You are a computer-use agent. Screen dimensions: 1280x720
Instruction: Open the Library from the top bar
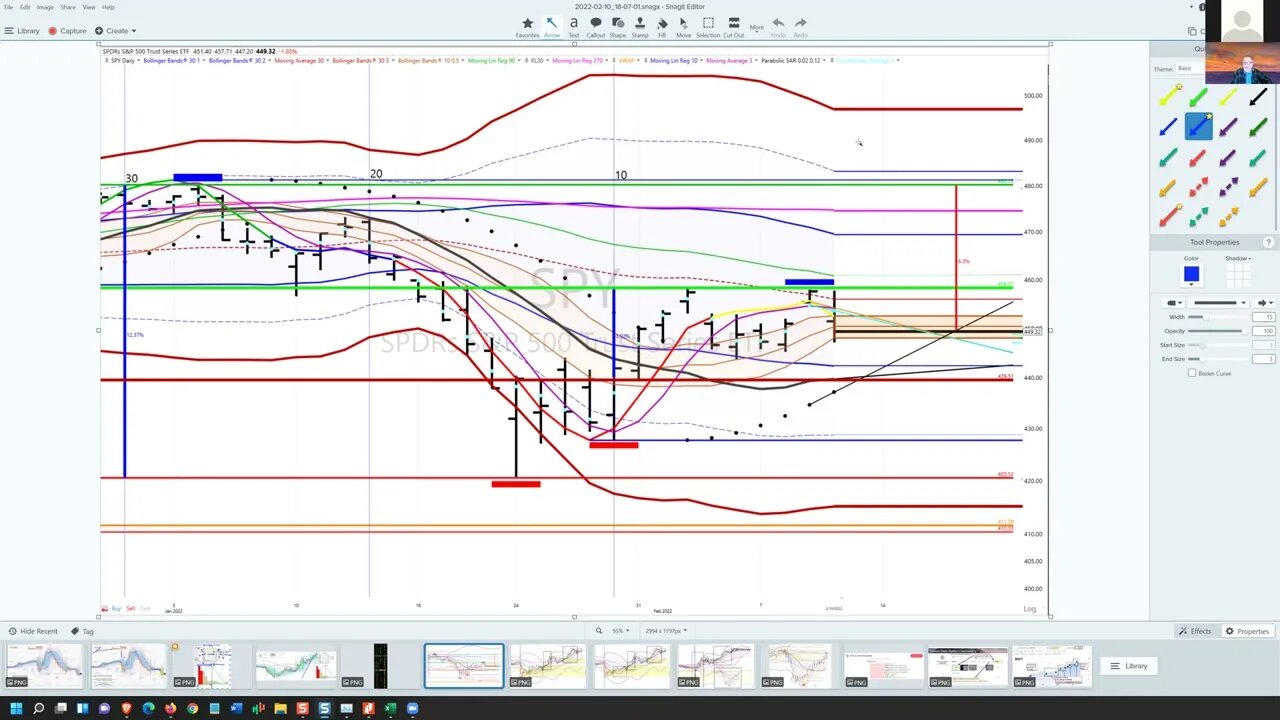22,31
